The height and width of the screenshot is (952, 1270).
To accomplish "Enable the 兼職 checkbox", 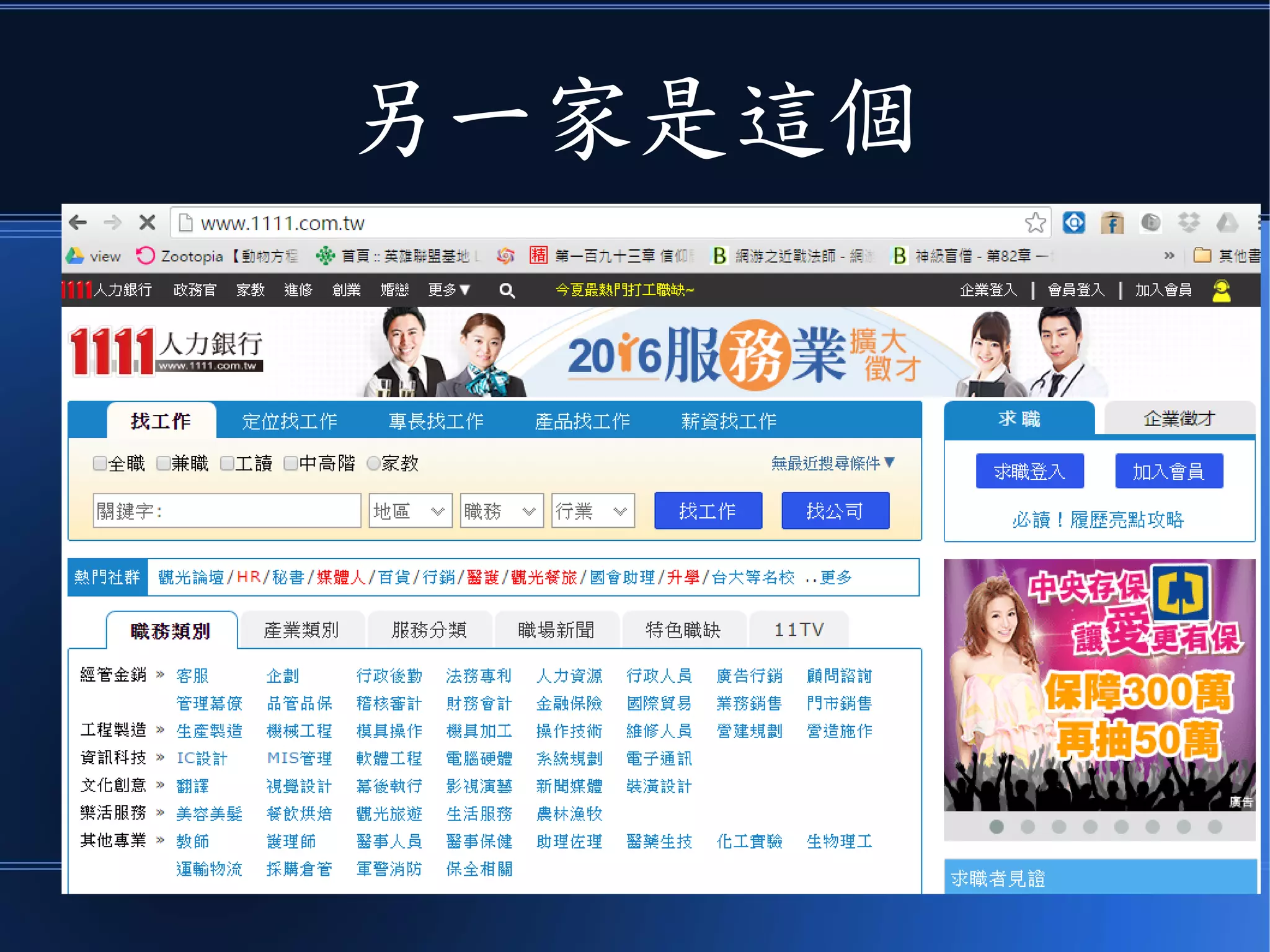I will pyautogui.click(x=163, y=463).
